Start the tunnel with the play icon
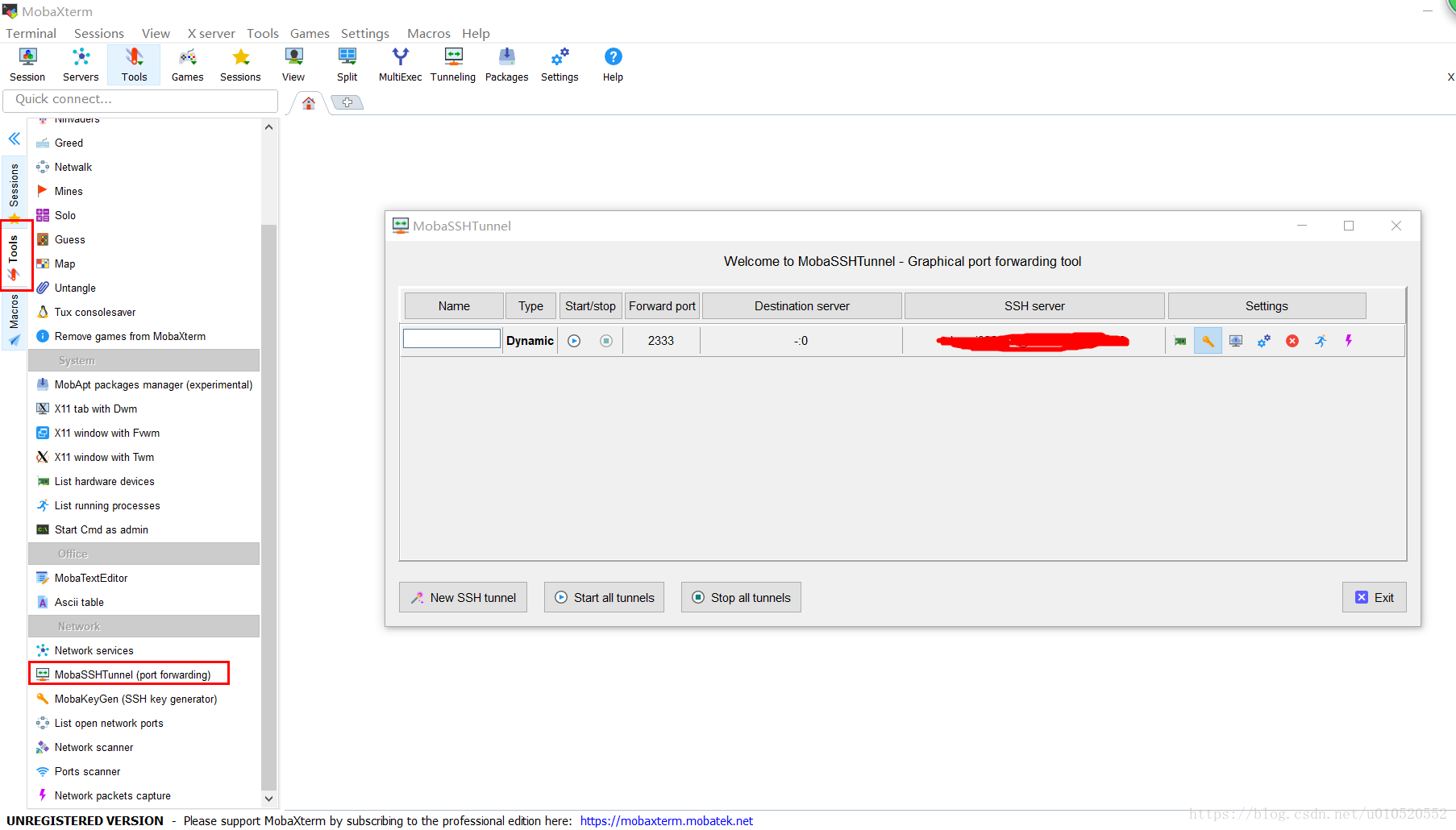 click(574, 341)
